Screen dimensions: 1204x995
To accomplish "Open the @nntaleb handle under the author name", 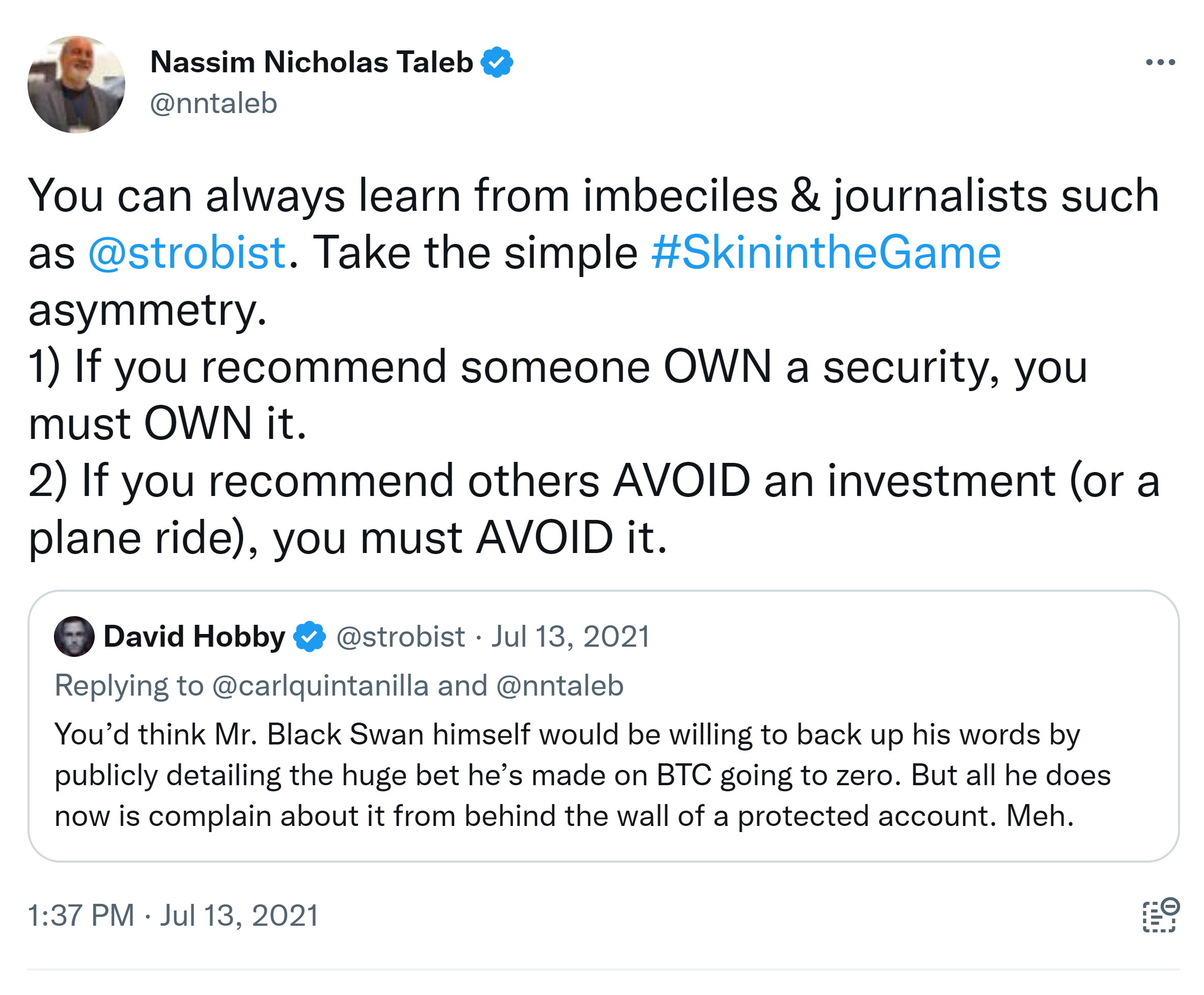I will click(x=213, y=104).
